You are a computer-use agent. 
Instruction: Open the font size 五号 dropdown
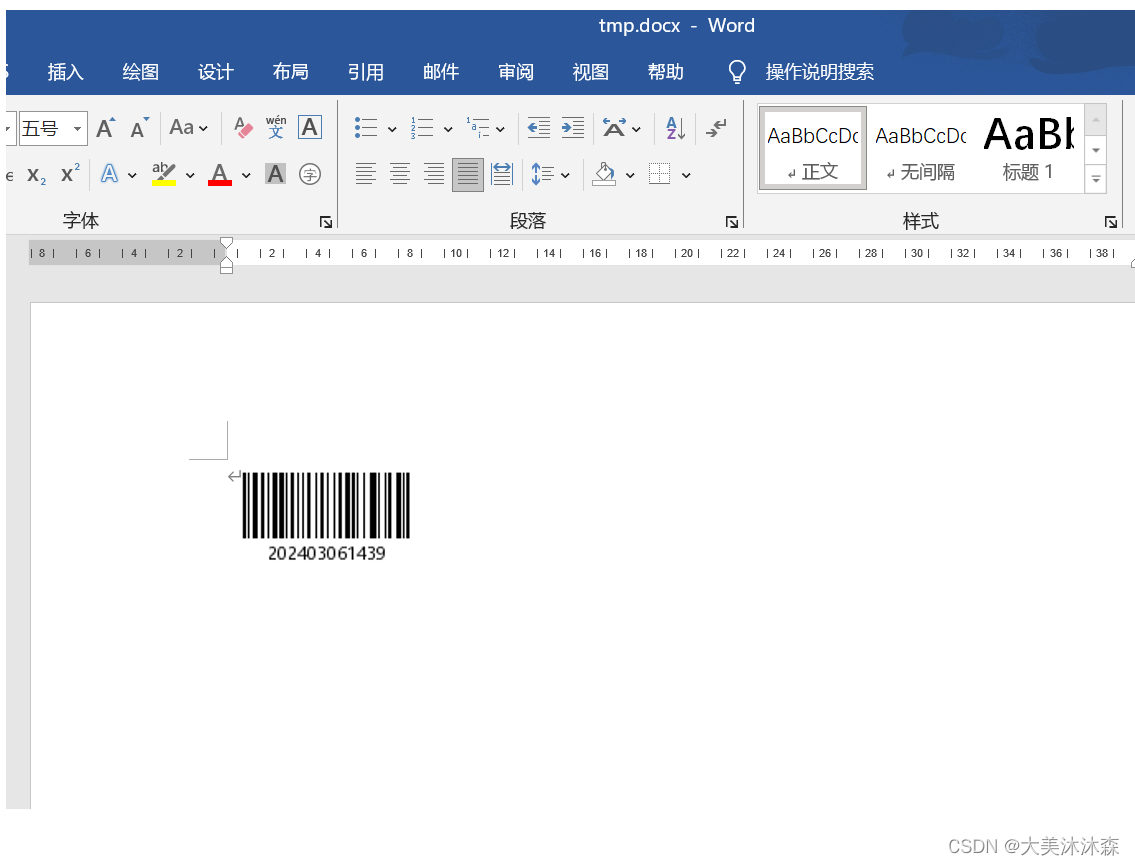coord(77,129)
